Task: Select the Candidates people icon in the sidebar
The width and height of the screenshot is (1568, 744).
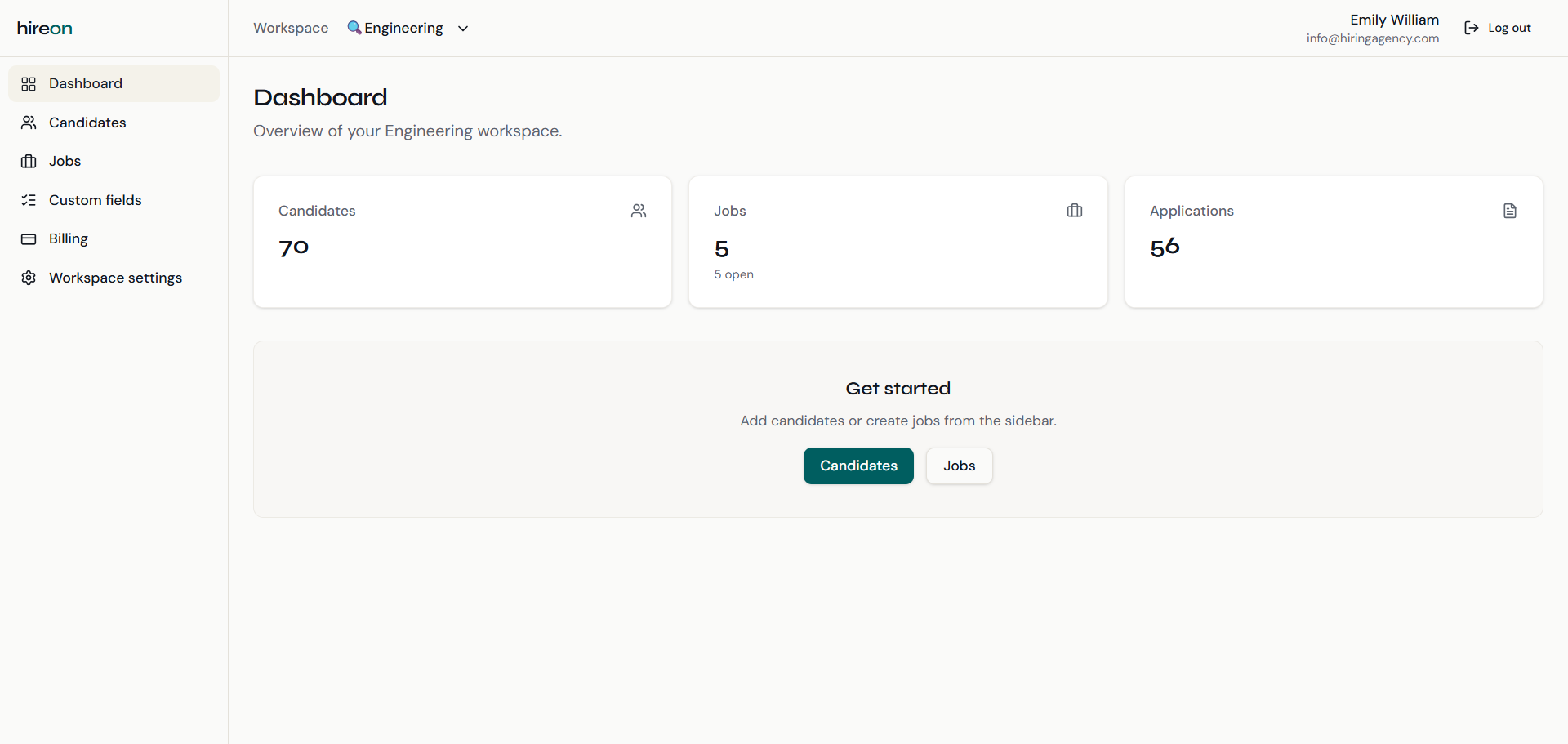Action: coord(29,123)
